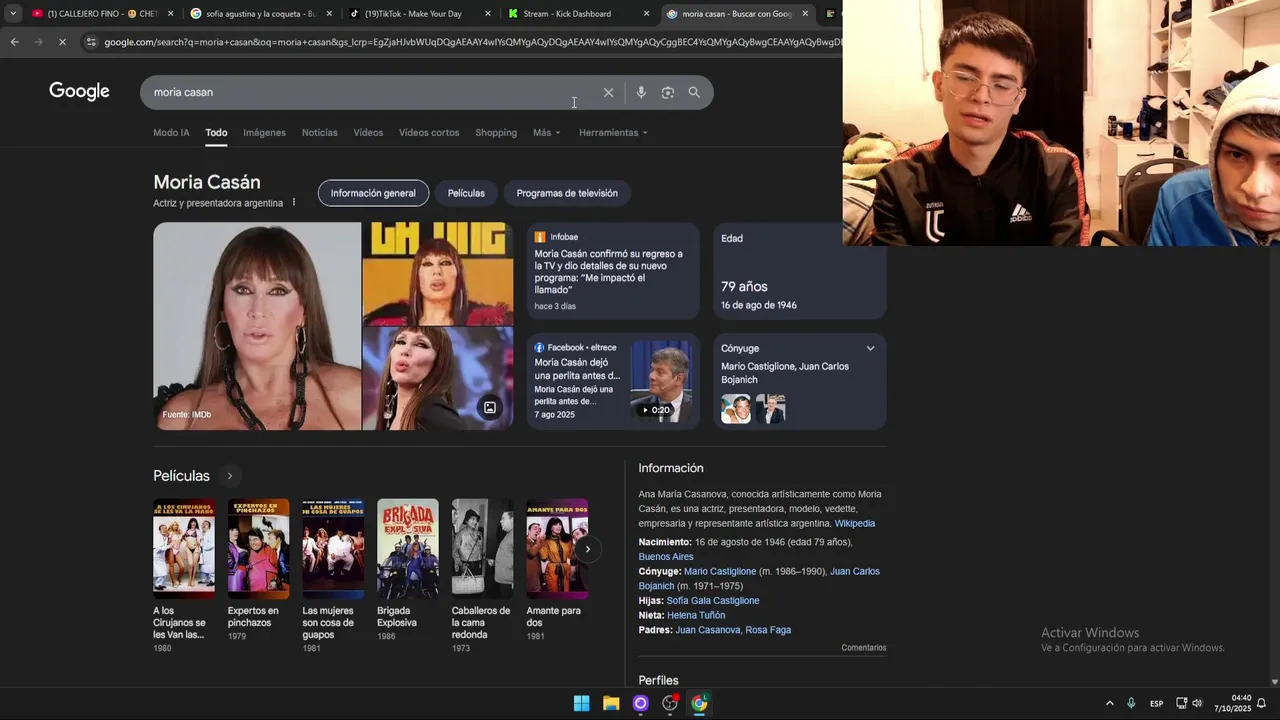Open the three-dot menu beside Actriz y presentadora
The height and width of the screenshot is (720, 1280).
pos(293,203)
